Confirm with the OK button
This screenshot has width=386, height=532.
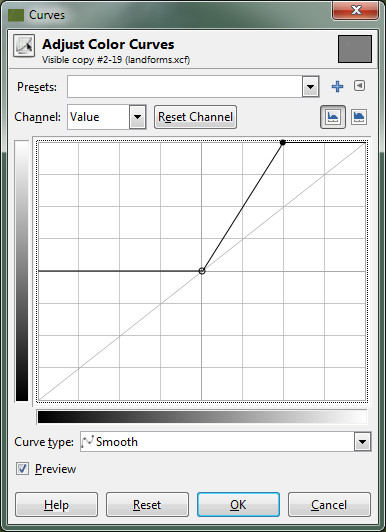click(x=238, y=505)
